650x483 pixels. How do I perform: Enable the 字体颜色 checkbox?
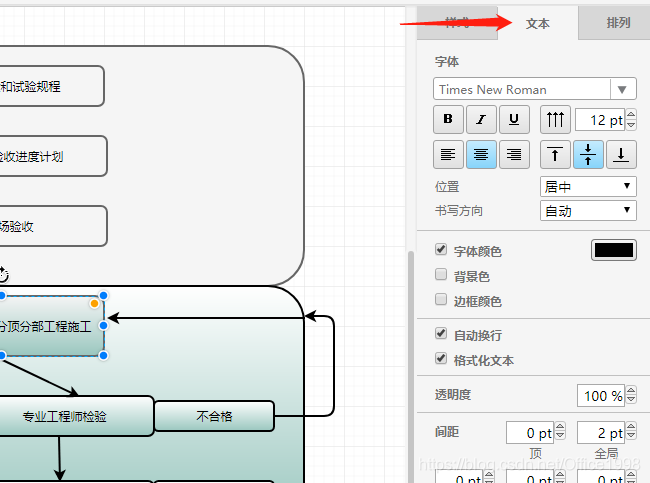coord(441,250)
